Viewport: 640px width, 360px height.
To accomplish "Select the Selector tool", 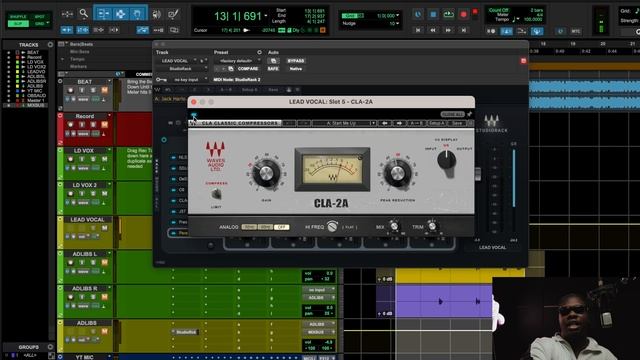I will coord(120,14).
